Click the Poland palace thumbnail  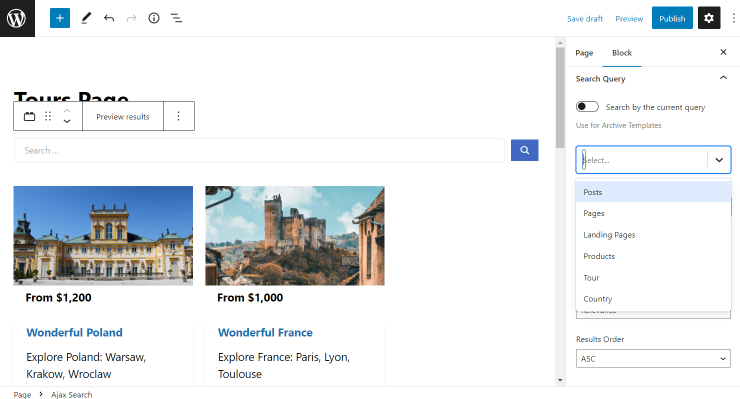(x=103, y=236)
